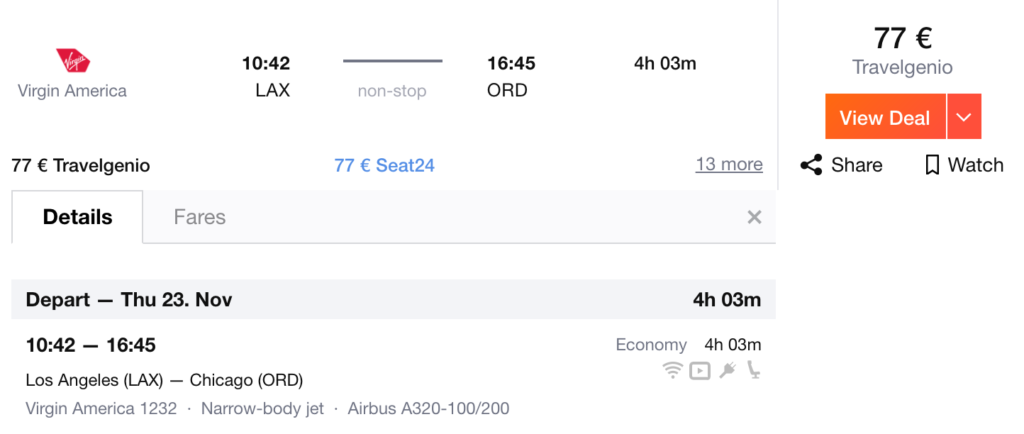This screenshot has height=434, width=1024.
Task: Expand the 13 more providers list
Action: 729,164
